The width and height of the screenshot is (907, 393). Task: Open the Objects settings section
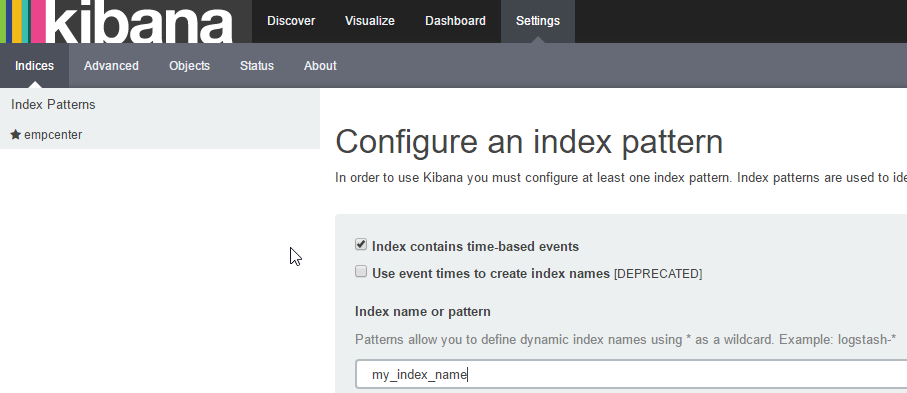[x=189, y=65]
